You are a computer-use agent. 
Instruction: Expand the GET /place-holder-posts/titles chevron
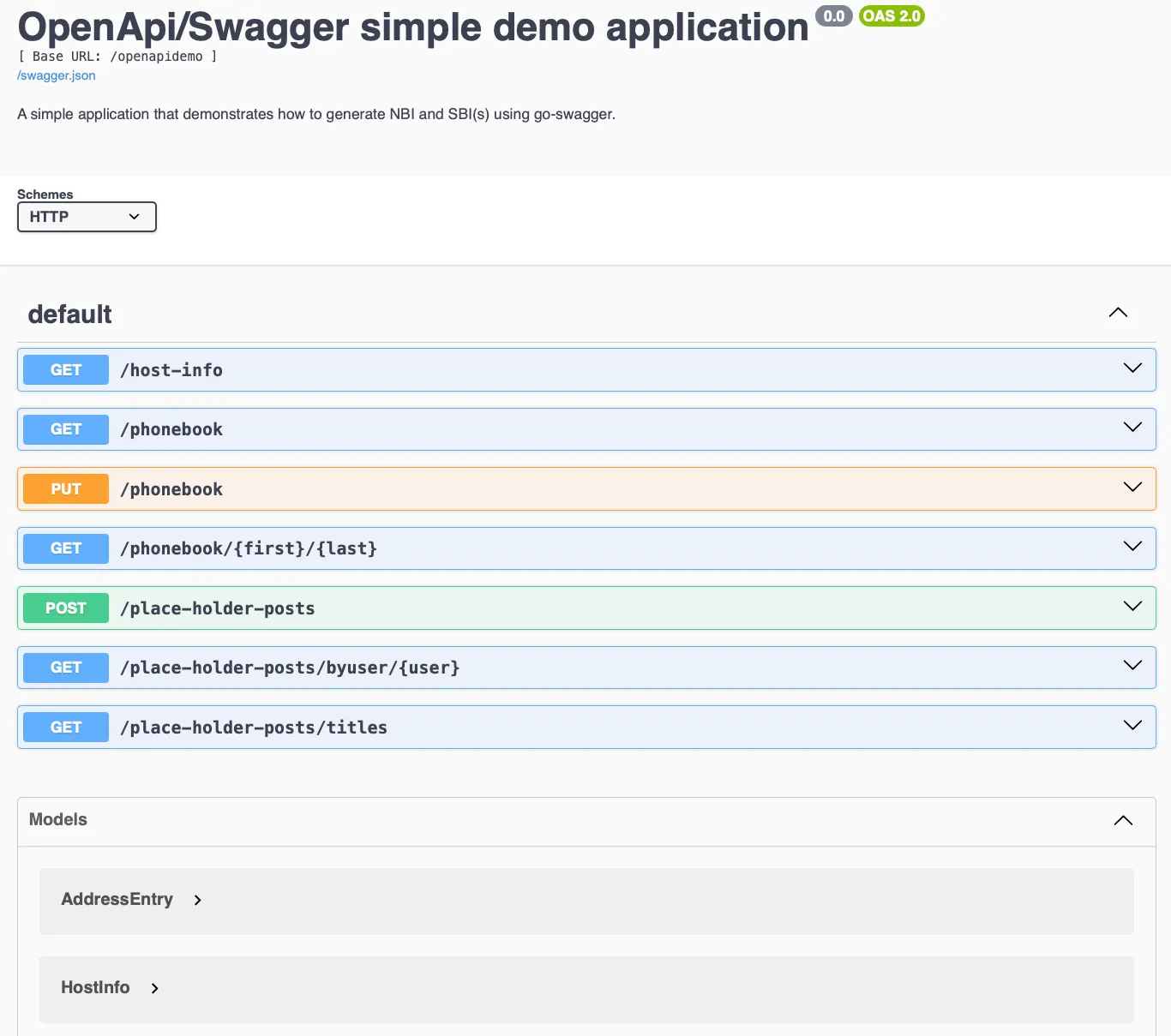(x=1132, y=724)
